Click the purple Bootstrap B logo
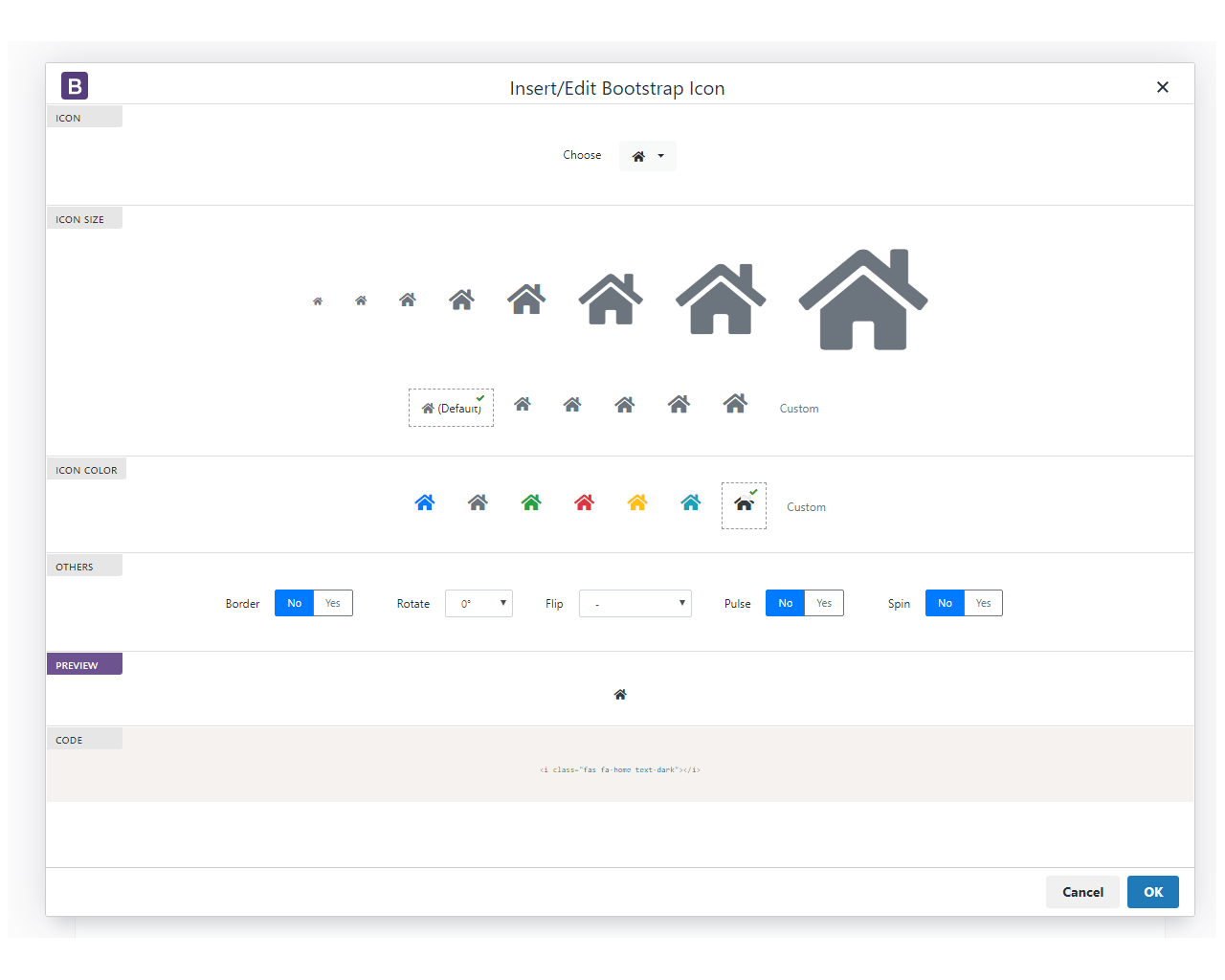 (75, 86)
